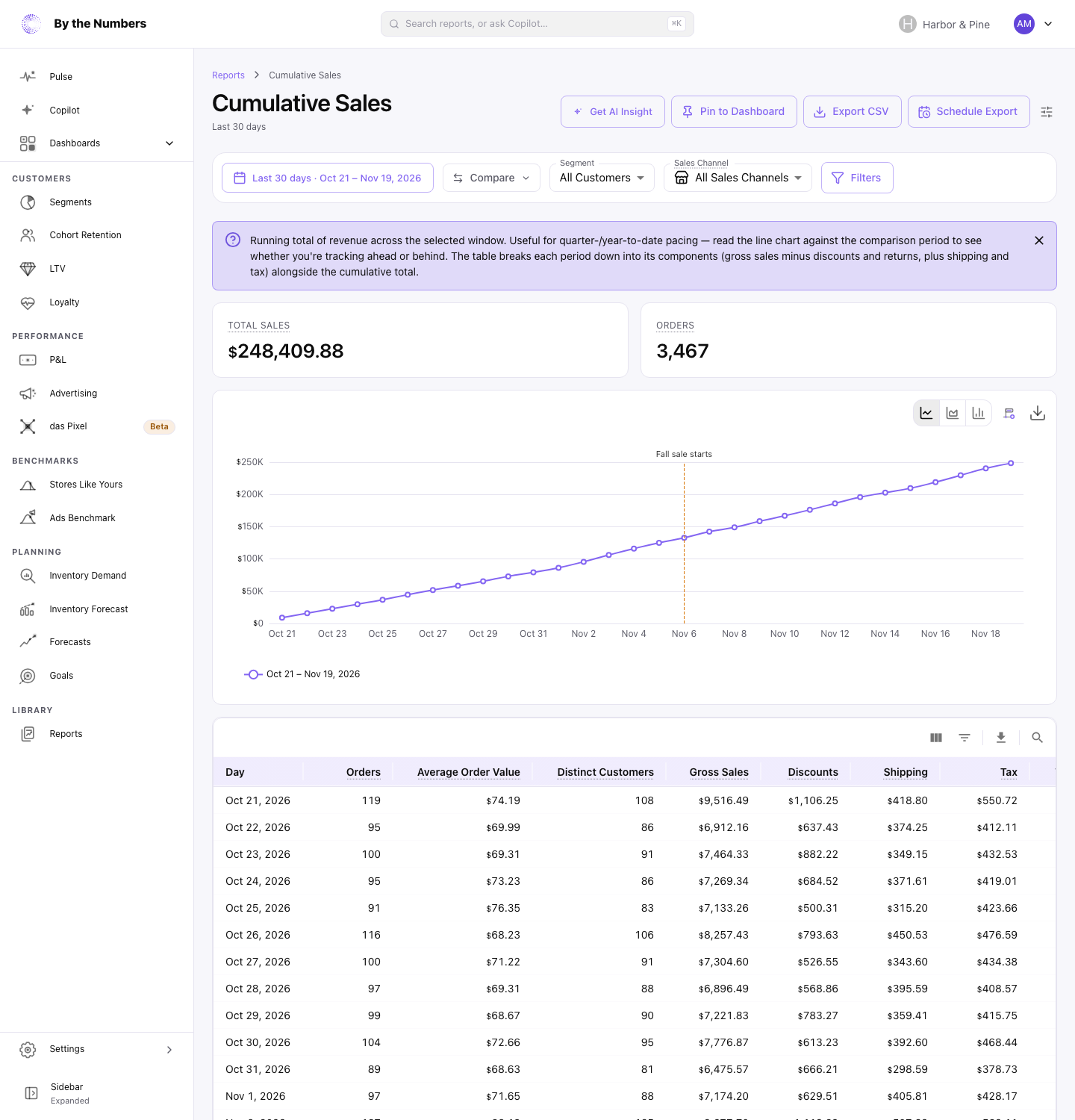Switch chart to bar view
Viewport: 1075px width, 1120px height.
point(979,413)
